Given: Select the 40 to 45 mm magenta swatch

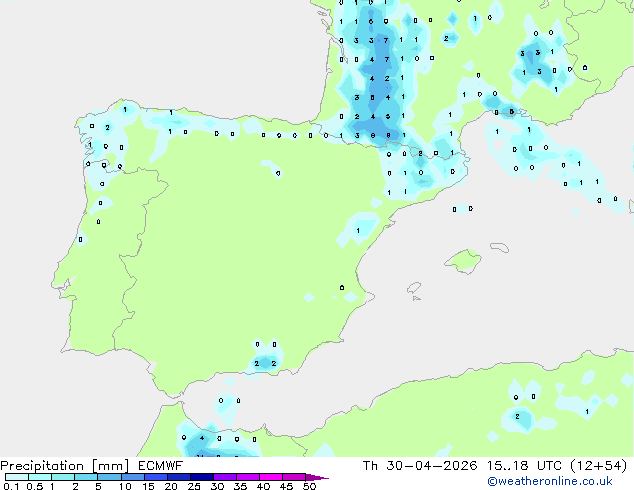Looking at the screenshot, I should point(271,477).
